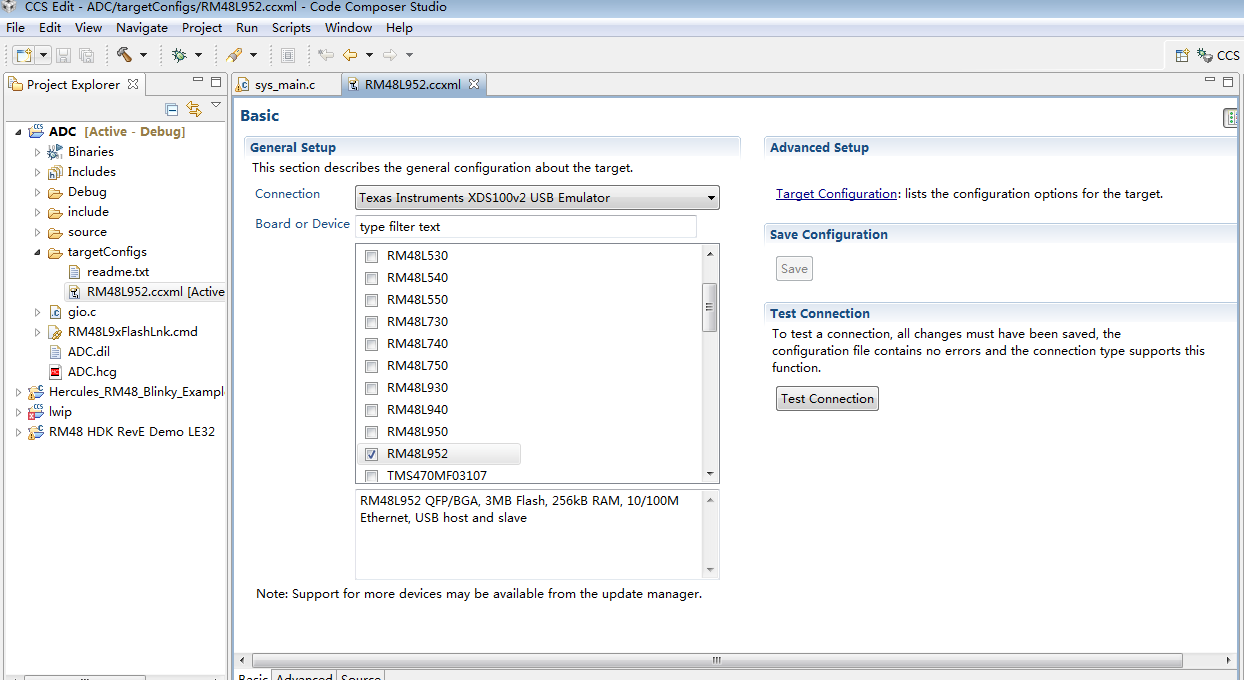Open the Scripts menu

click(x=291, y=27)
